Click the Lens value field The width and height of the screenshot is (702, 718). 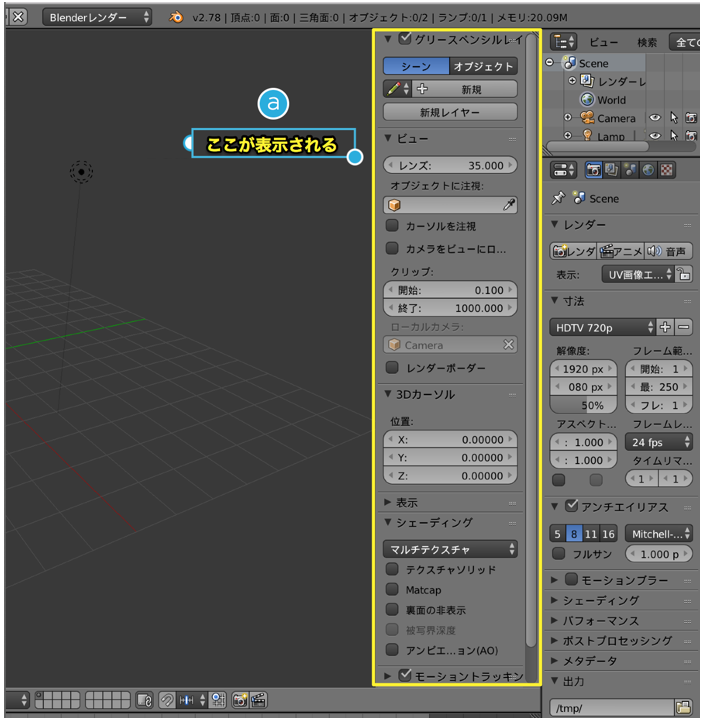click(x=450, y=165)
